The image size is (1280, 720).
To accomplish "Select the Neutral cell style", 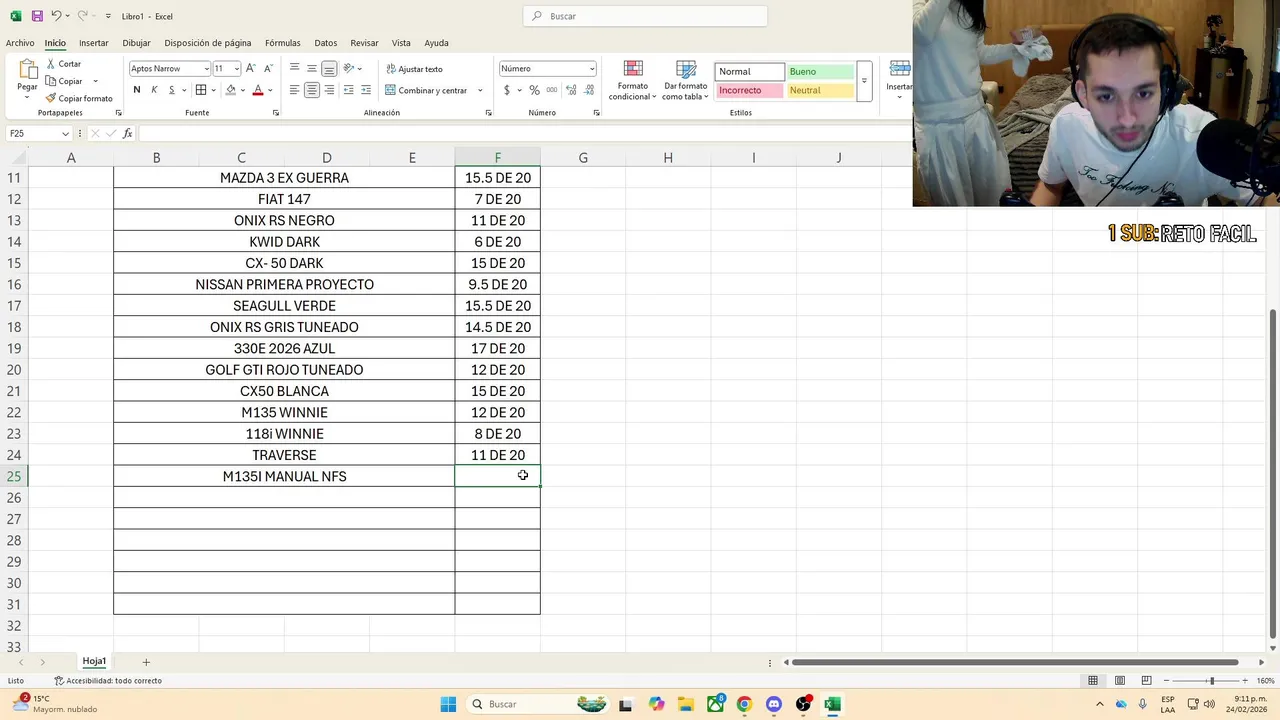I will click(820, 90).
